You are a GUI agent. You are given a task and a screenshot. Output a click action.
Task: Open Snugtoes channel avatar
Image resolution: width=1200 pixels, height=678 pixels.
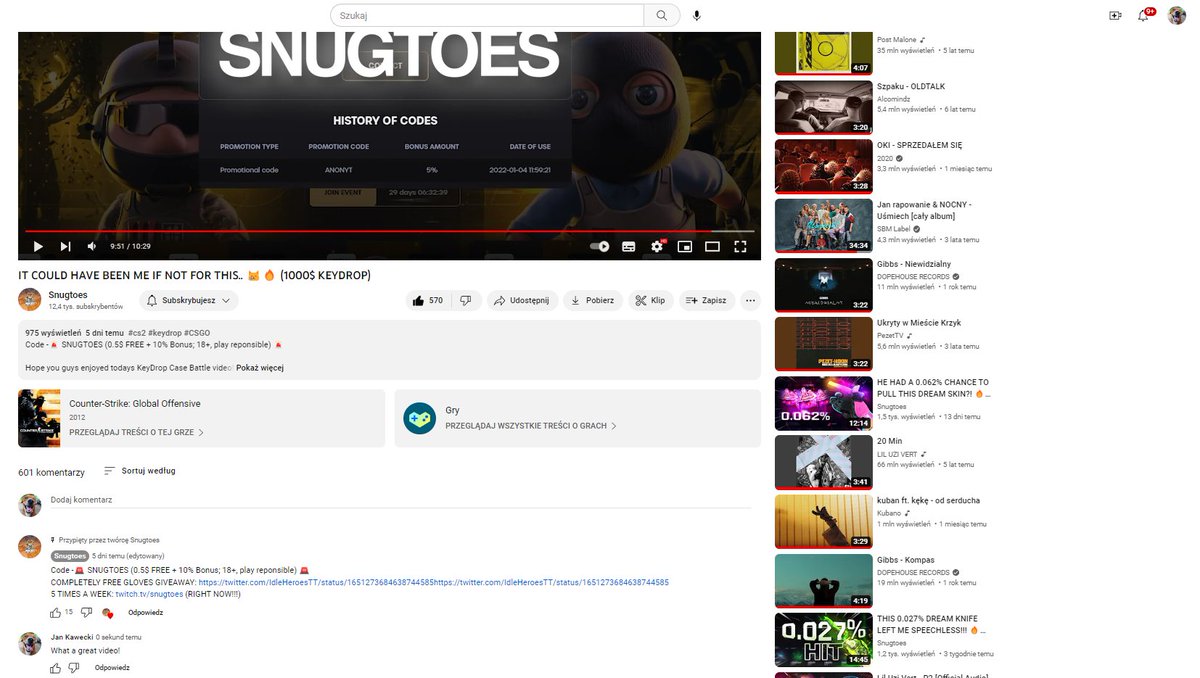coord(30,300)
